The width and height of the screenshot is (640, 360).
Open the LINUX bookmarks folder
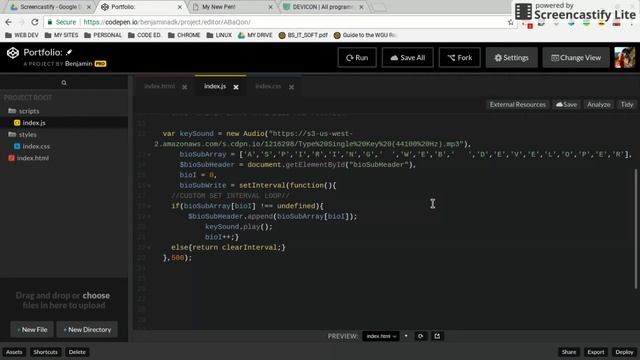point(219,35)
